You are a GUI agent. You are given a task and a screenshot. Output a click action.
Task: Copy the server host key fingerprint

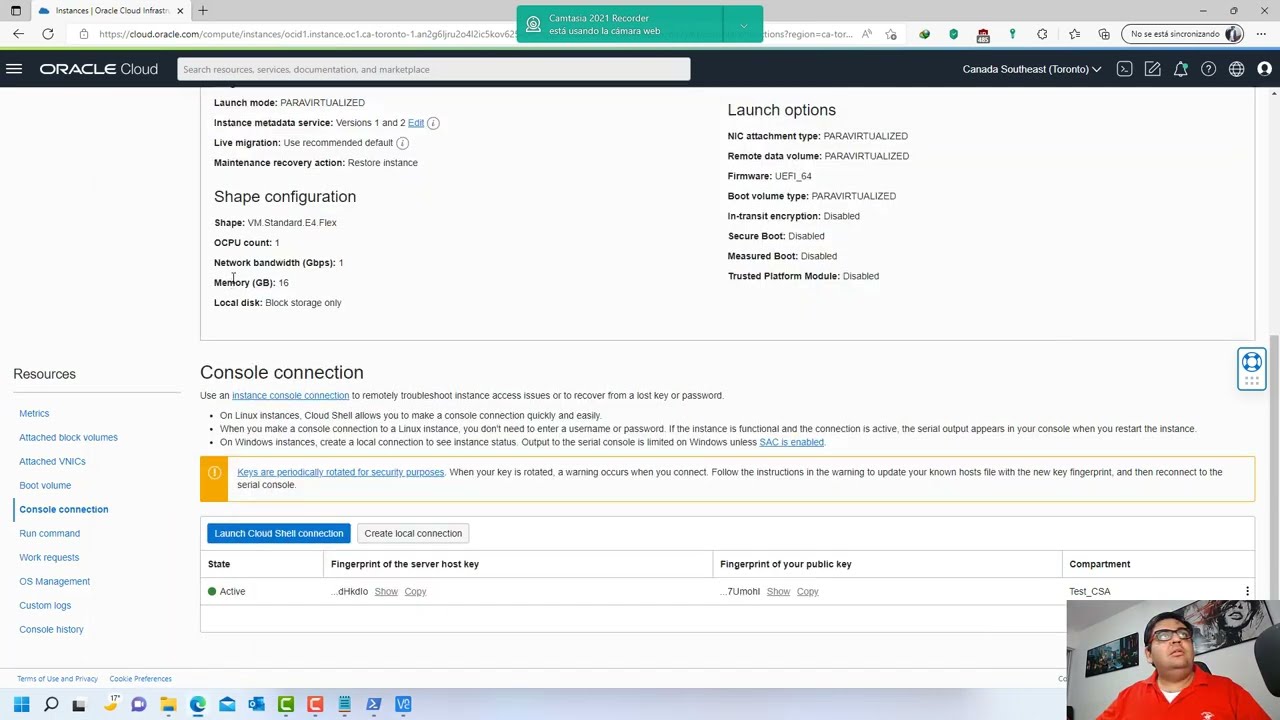click(x=415, y=591)
